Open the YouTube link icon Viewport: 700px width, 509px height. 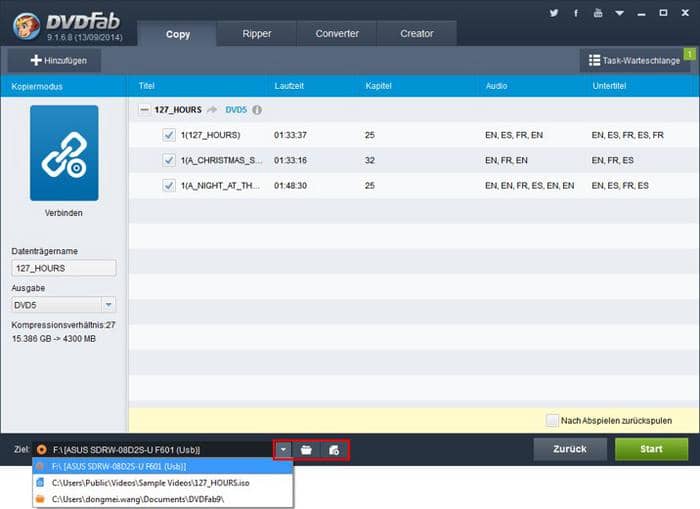pos(598,13)
